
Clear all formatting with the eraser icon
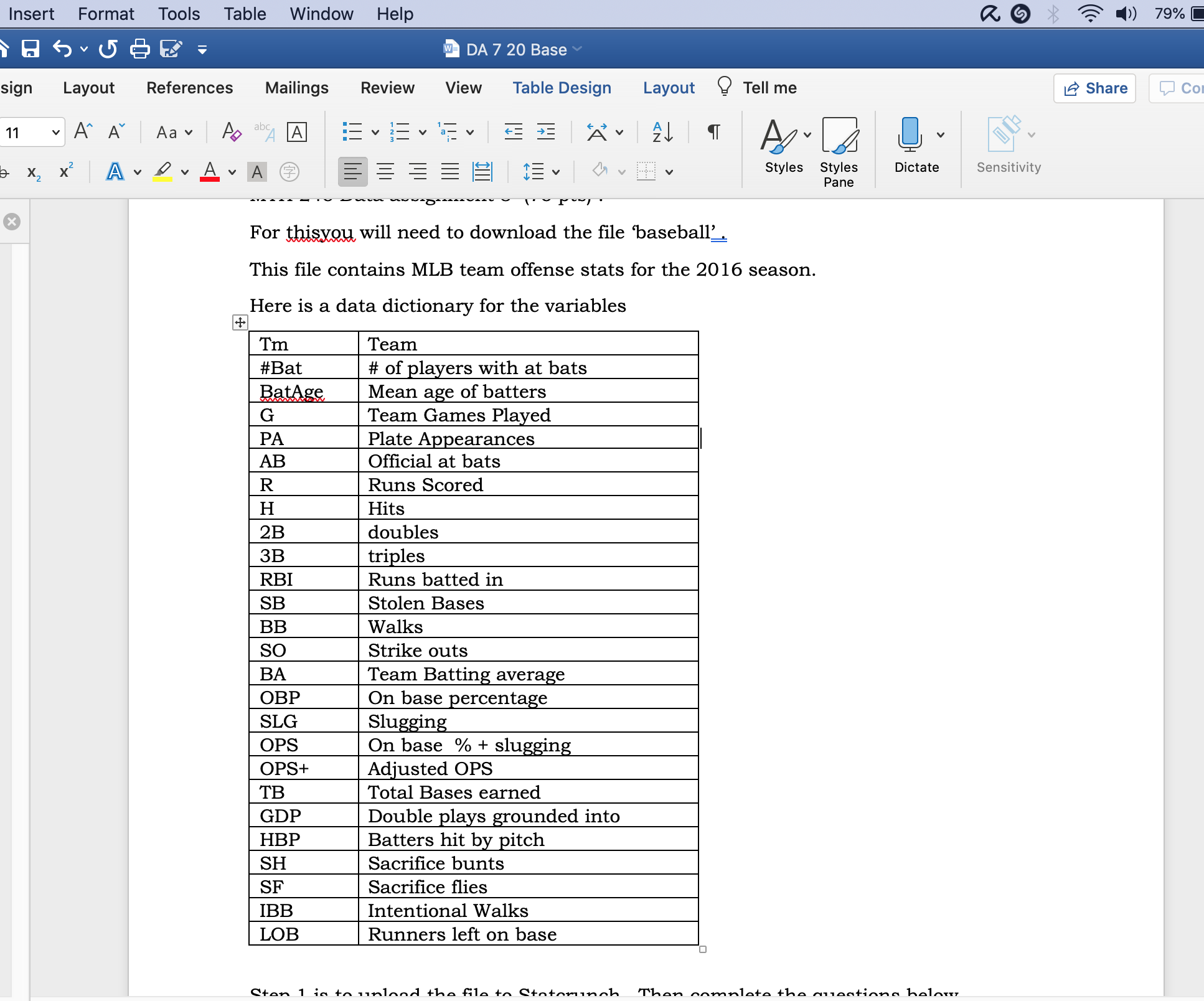pos(230,132)
